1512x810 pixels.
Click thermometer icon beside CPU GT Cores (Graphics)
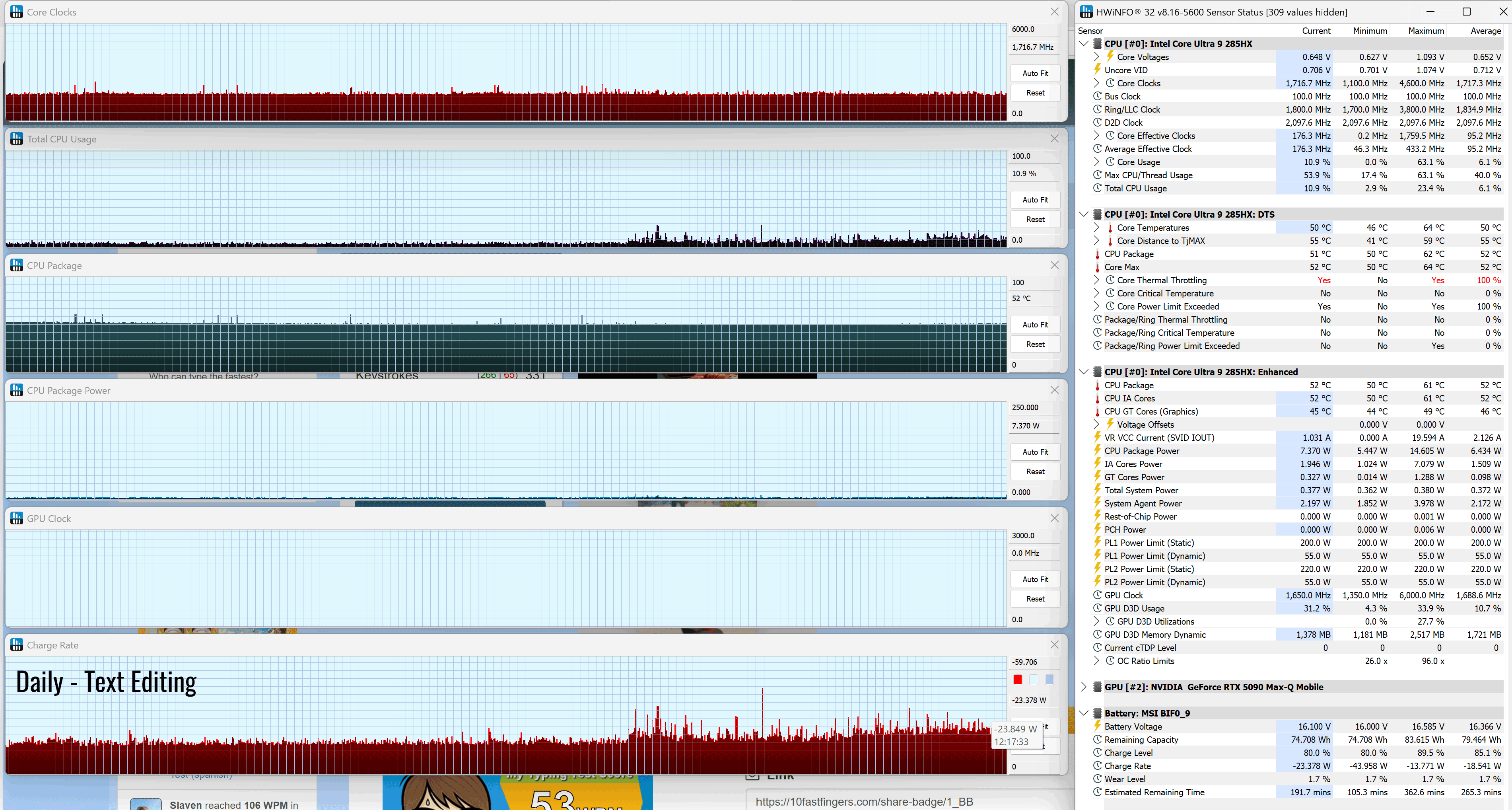1097,411
